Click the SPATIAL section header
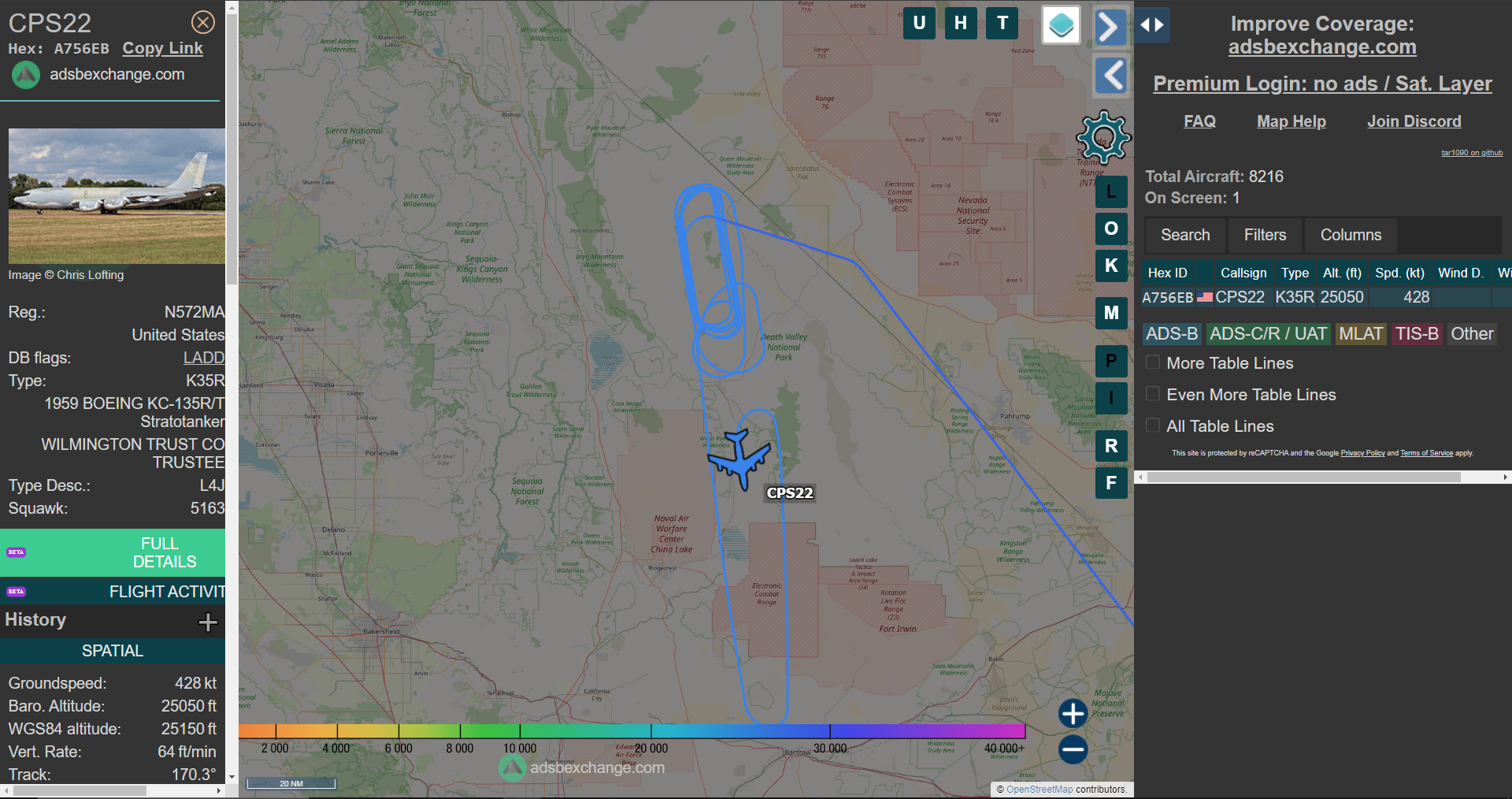The height and width of the screenshot is (799, 1512). [113, 651]
